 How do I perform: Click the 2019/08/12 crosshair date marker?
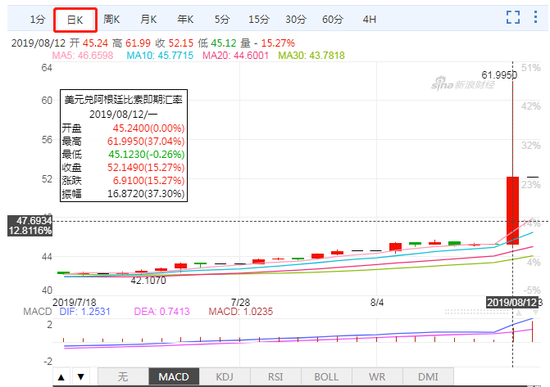pos(512,302)
